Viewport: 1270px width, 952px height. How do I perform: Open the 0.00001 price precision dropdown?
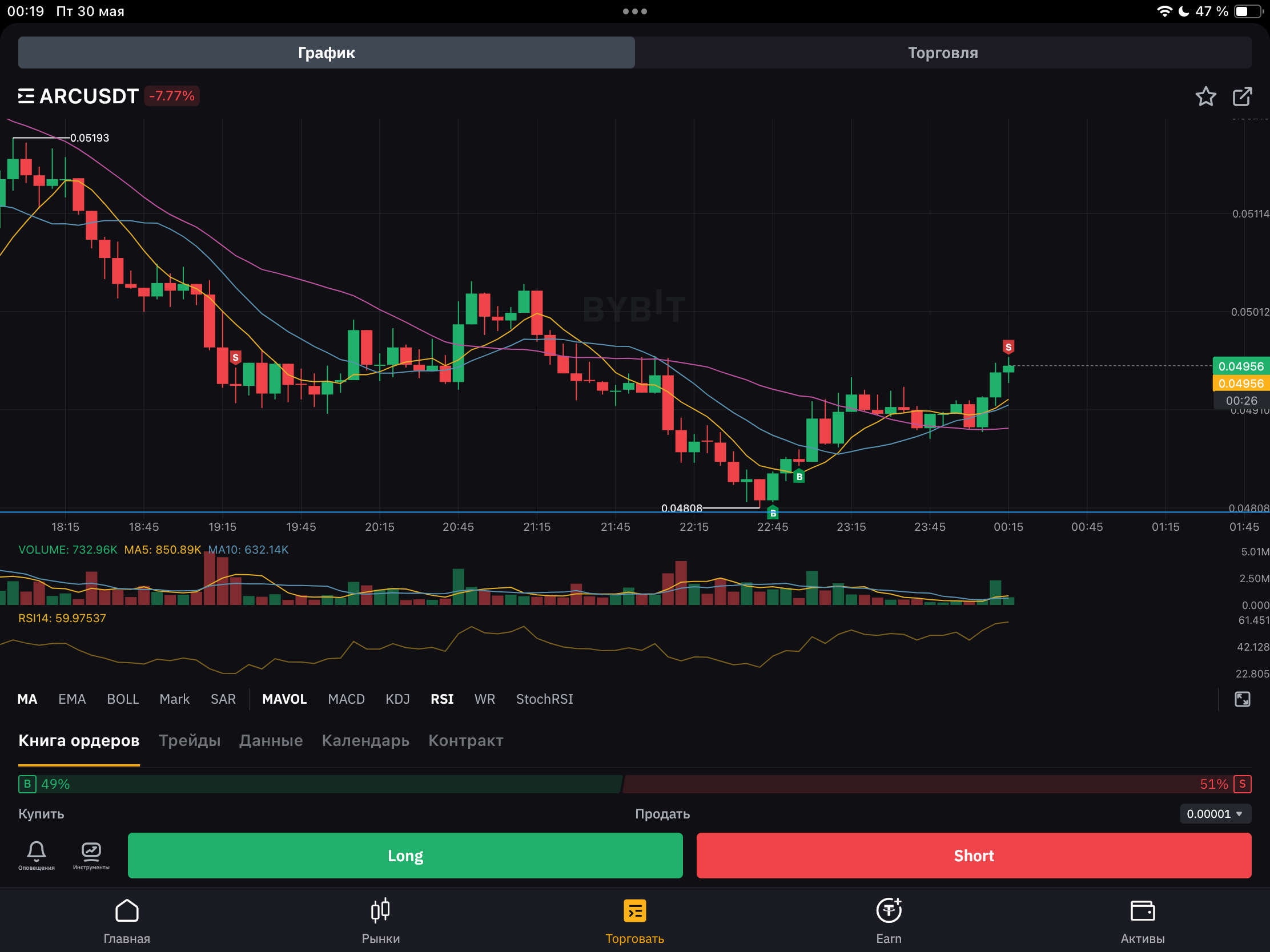1214,814
